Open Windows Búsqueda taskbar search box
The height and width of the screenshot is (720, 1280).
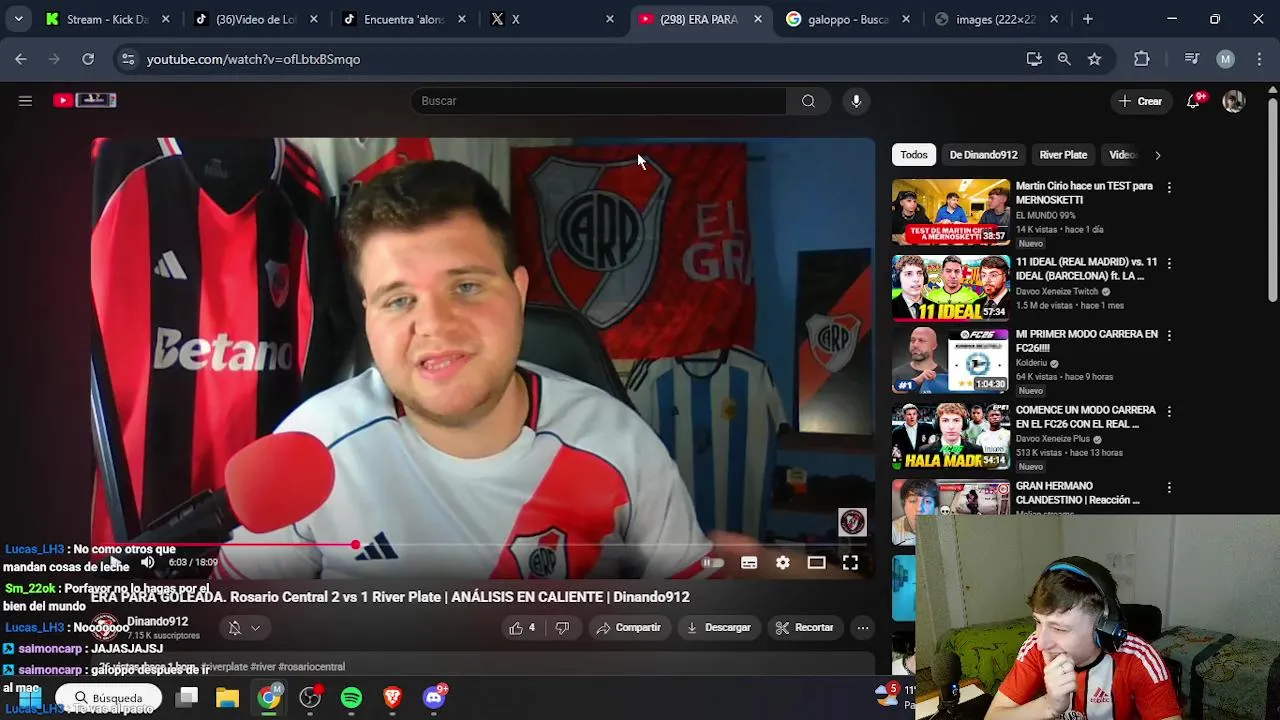[x=107, y=698]
